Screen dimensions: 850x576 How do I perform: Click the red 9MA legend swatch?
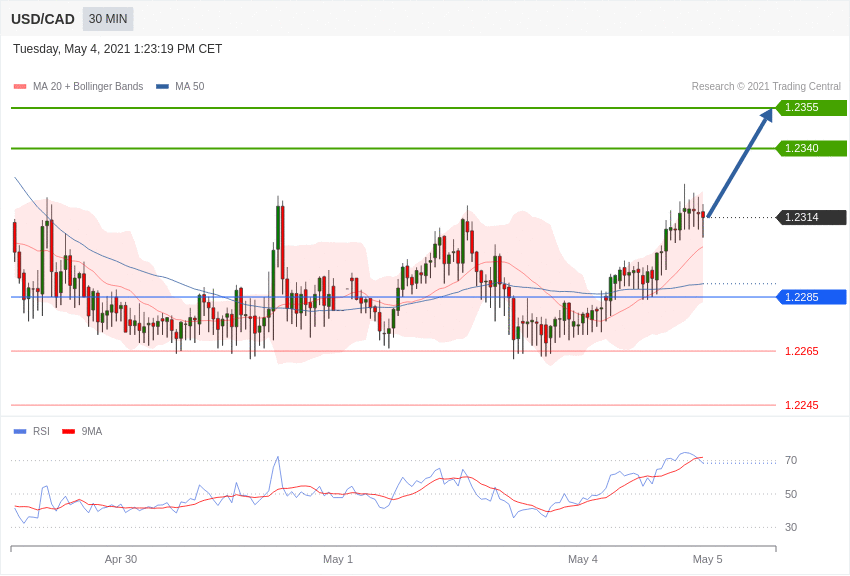pyautogui.click(x=69, y=432)
